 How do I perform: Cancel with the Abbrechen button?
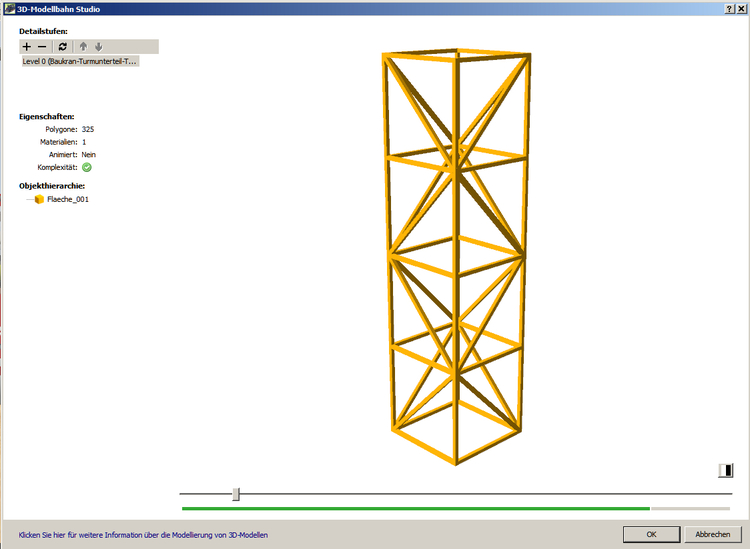coord(713,534)
